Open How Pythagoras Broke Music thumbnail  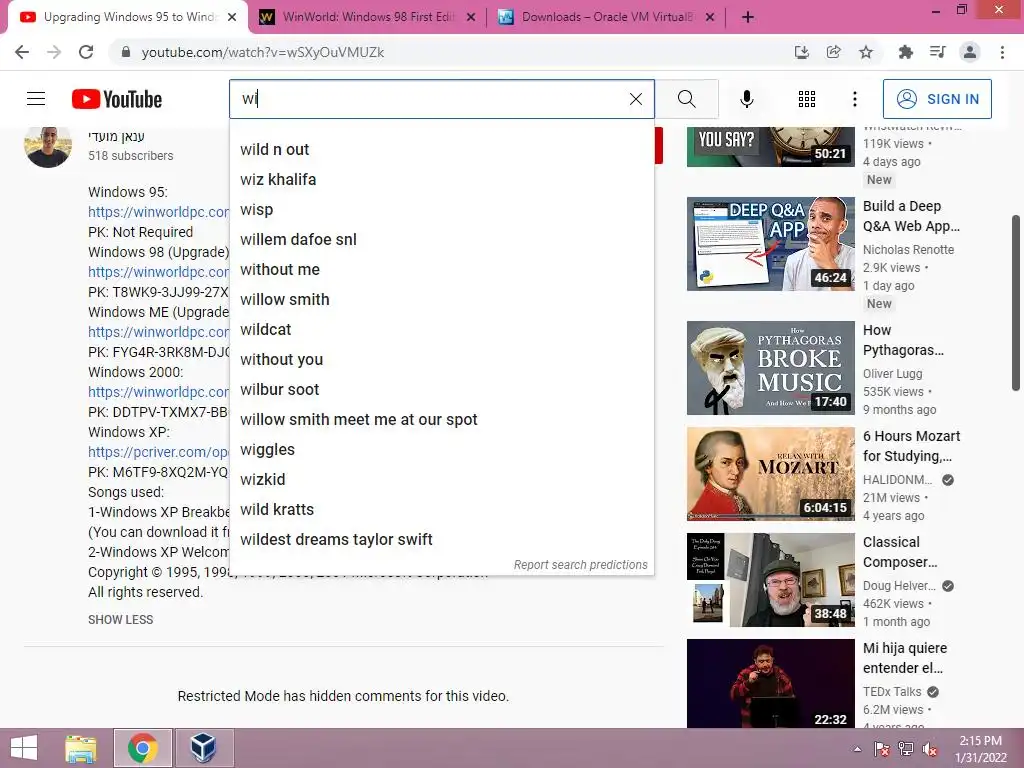coord(771,368)
